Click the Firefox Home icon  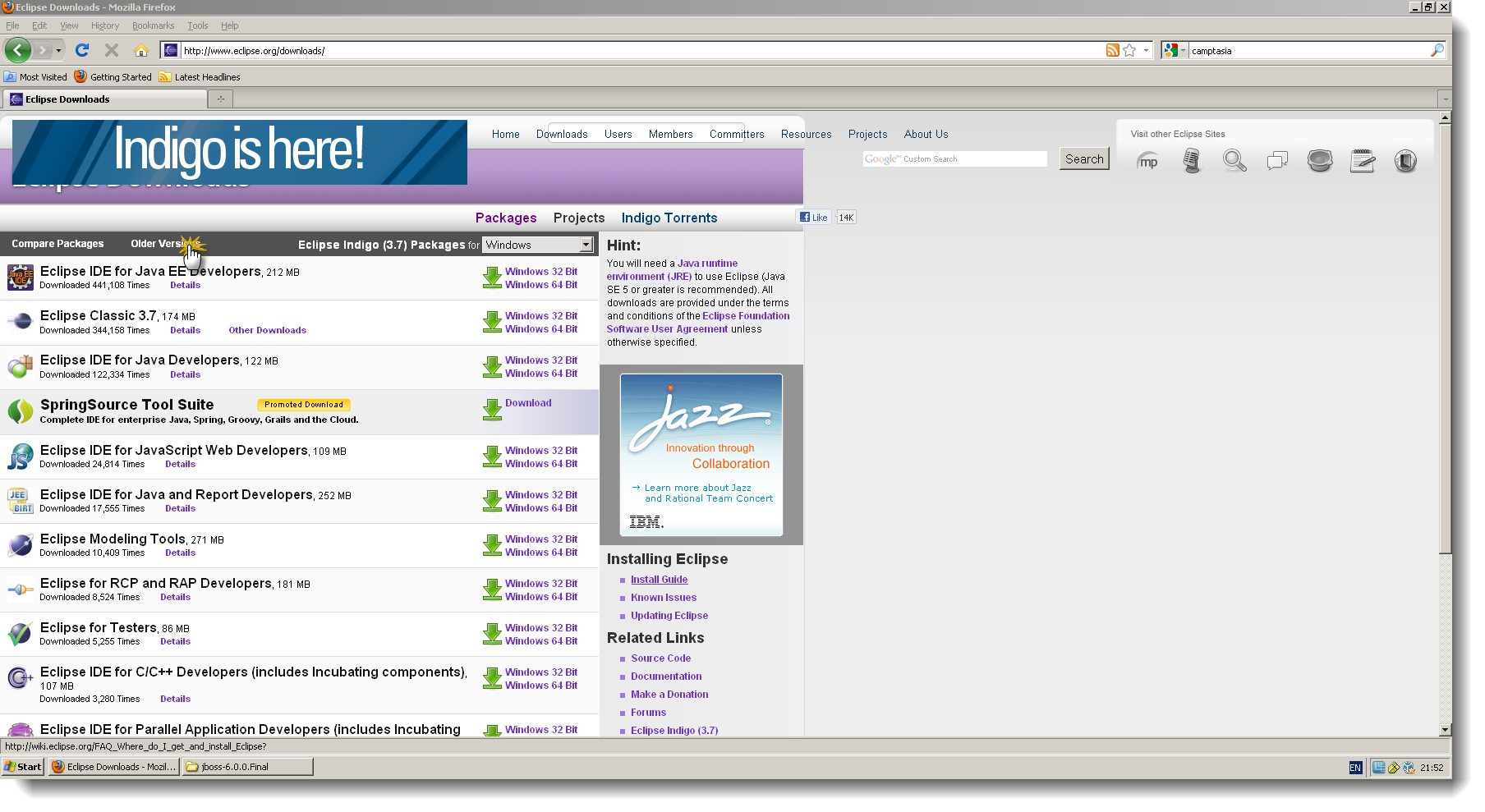click(x=142, y=50)
